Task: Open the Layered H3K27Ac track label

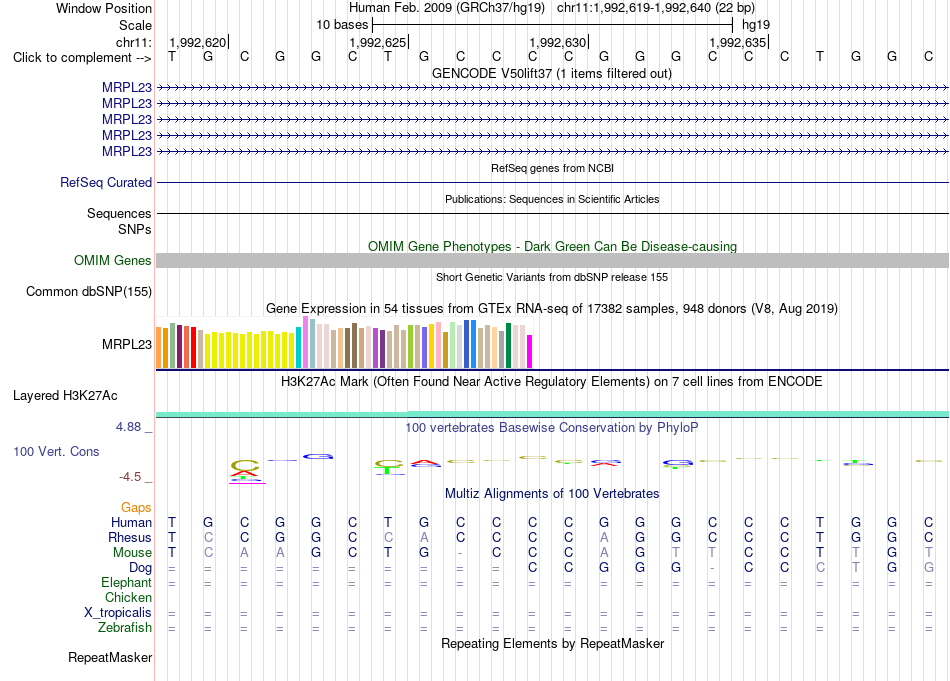Action: (65, 396)
